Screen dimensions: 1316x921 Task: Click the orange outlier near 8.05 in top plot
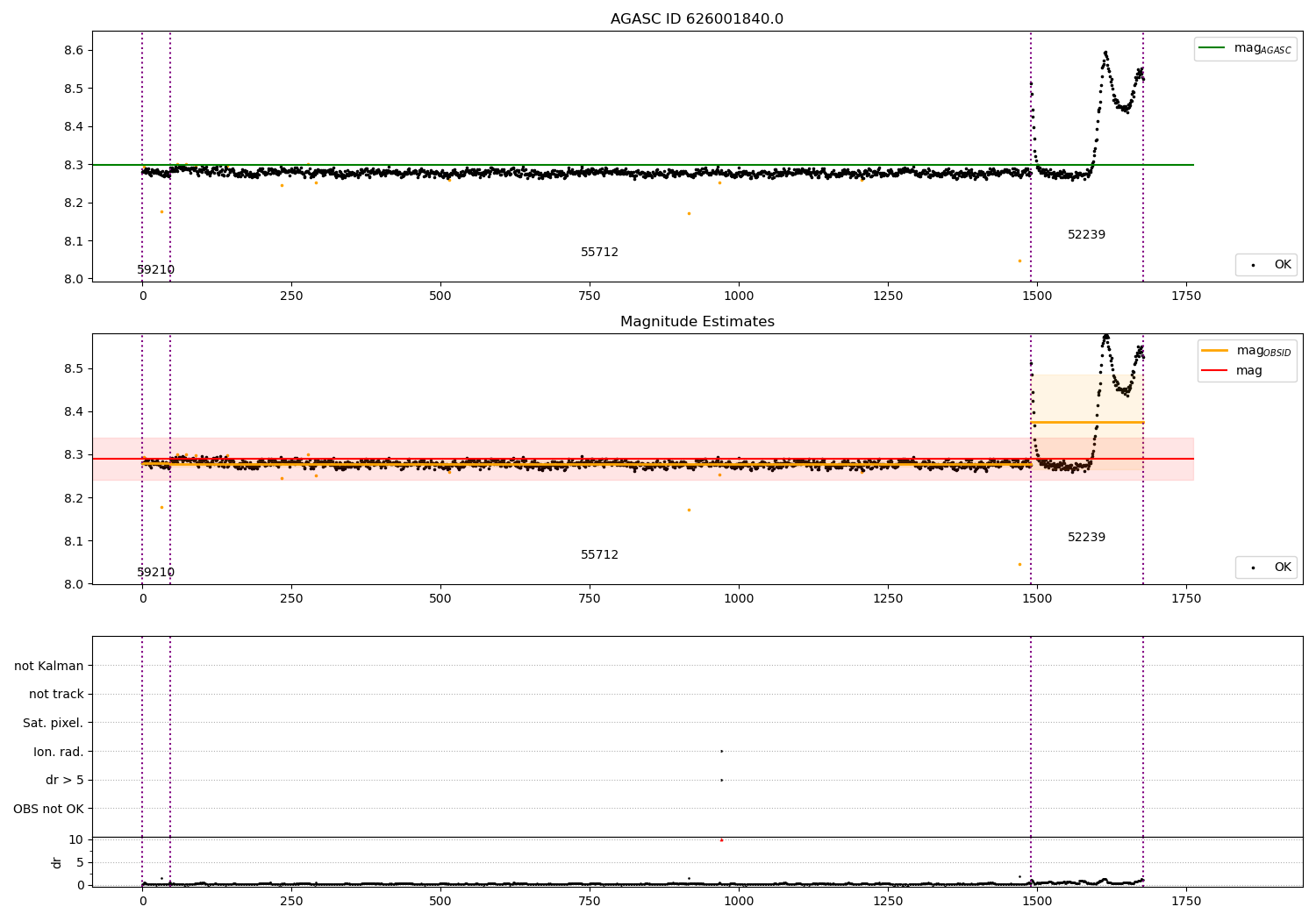click(x=1019, y=261)
